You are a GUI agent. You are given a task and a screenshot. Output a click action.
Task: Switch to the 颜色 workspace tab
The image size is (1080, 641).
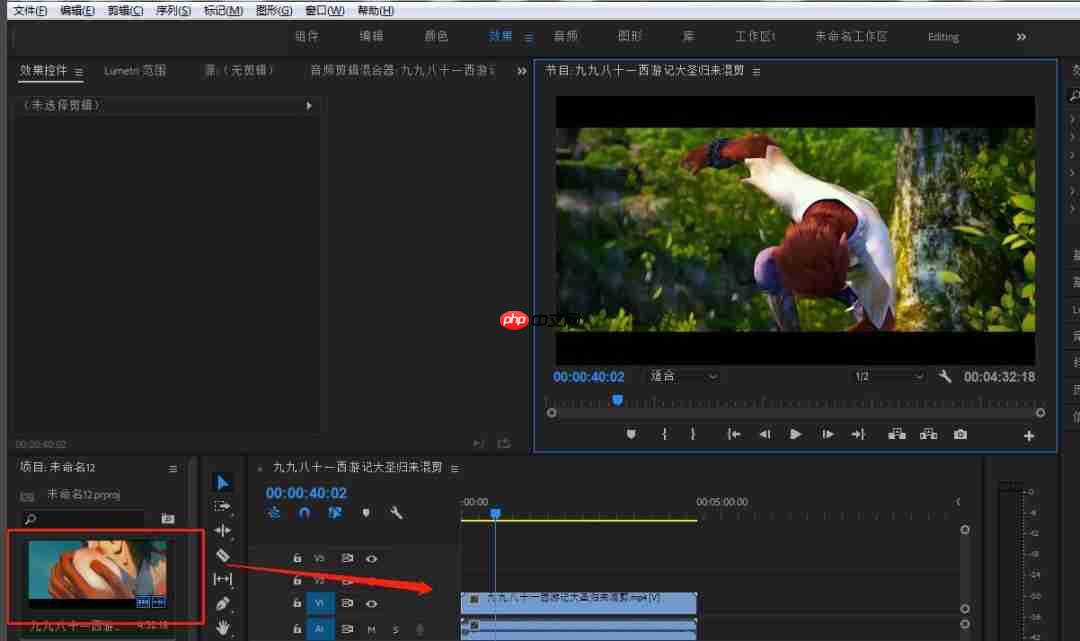436,36
